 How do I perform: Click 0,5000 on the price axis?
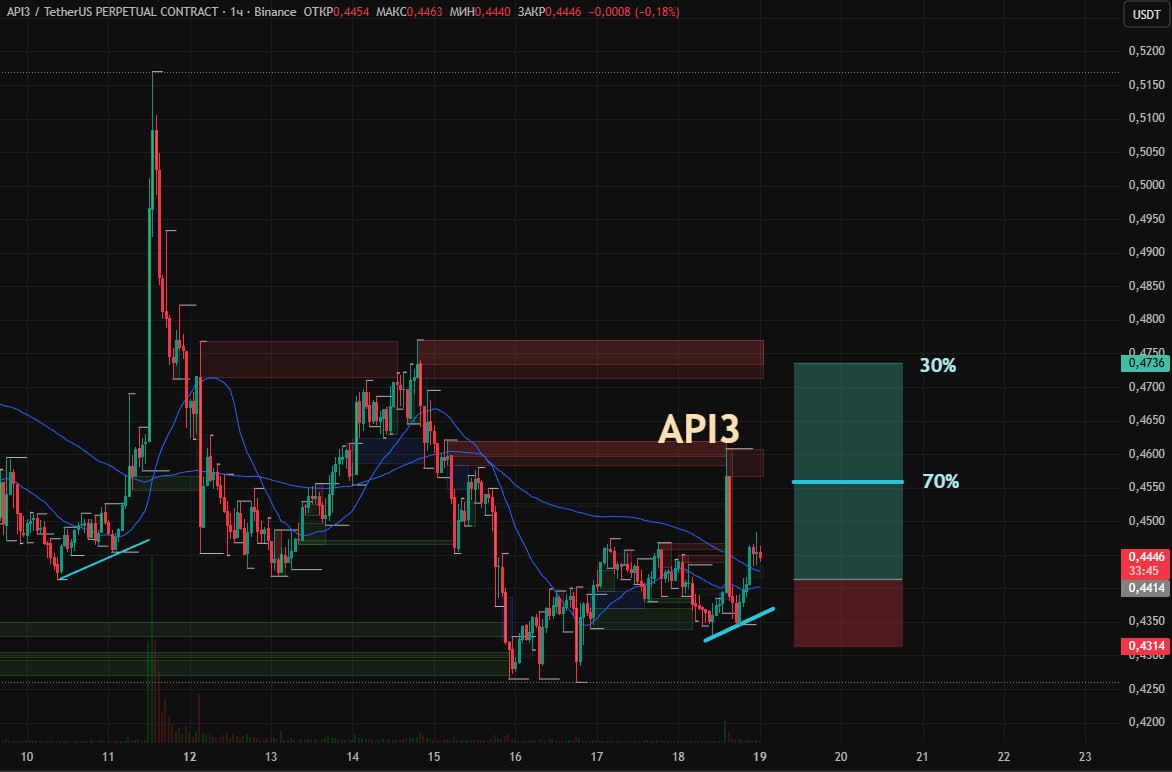point(1143,185)
